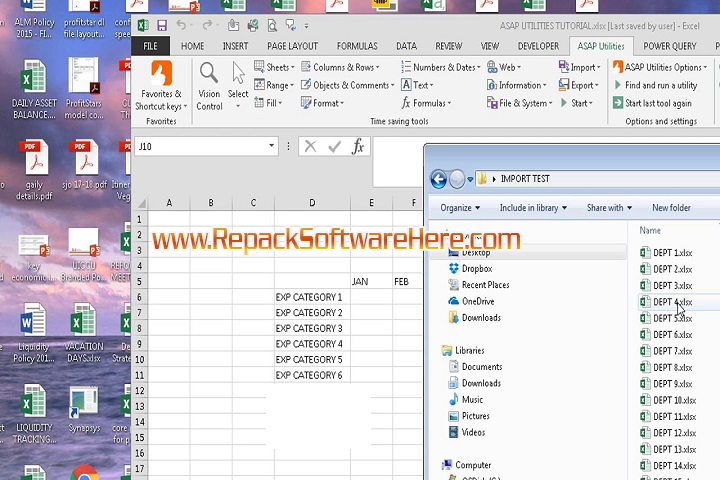Image resolution: width=720 pixels, height=480 pixels.
Task: Open the Sheets dropdown
Action: pos(274,67)
